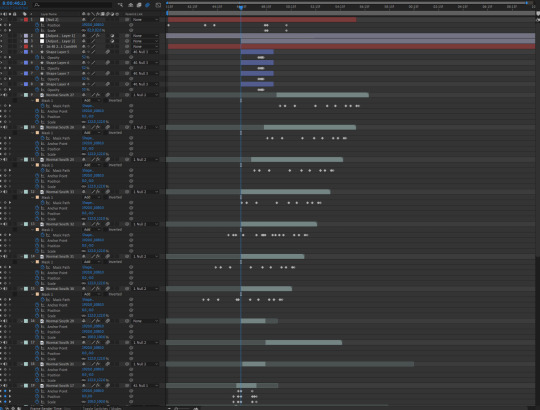This screenshot has height=410, width=540.
Task: Click the stopwatch for Null 2 Scale
Action: pos(37,30)
